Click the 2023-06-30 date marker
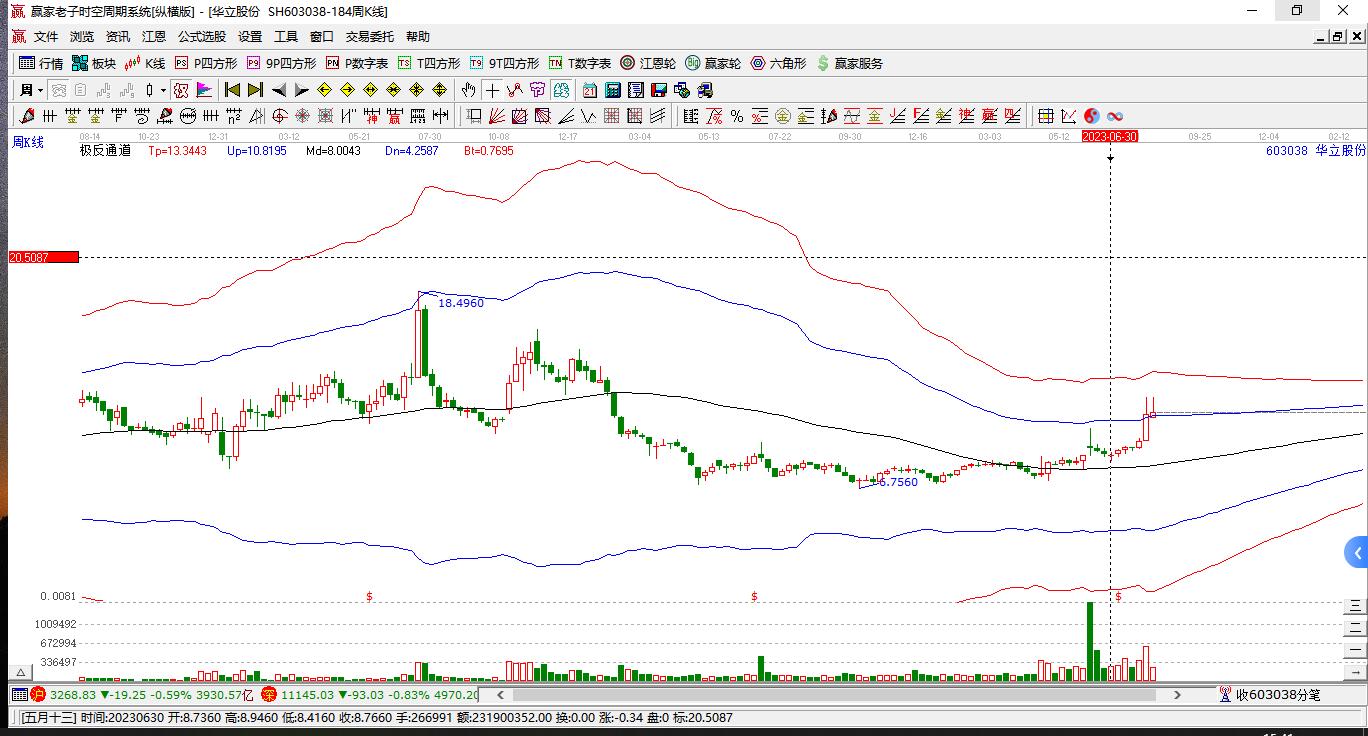Viewport: 1368px width, 736px height. pos(1110,136)
